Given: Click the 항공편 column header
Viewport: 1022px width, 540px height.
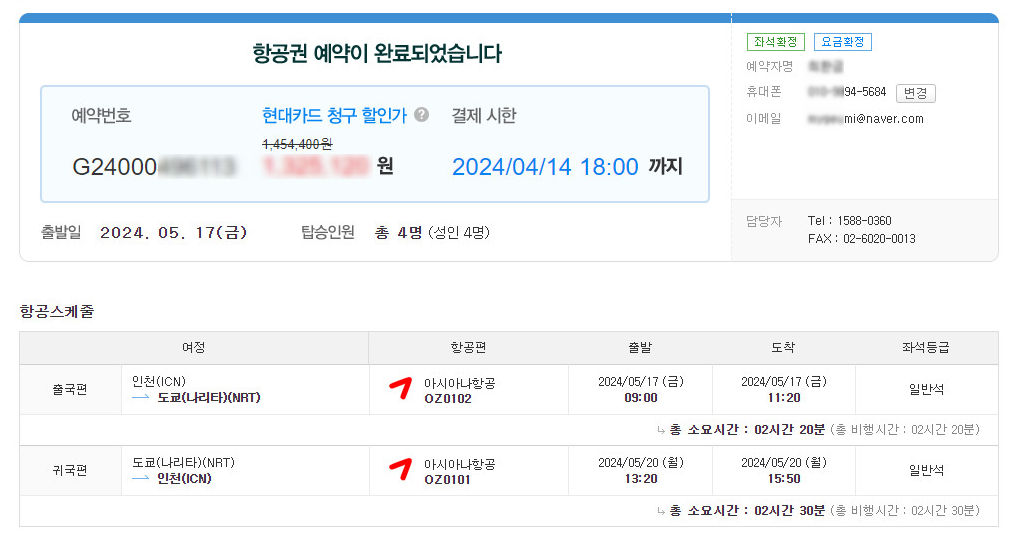Looking at the screenshot, I should pos(468,348).
